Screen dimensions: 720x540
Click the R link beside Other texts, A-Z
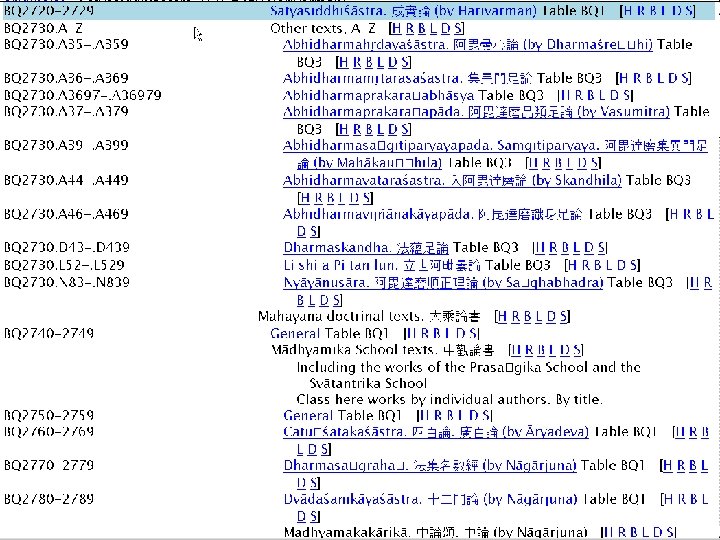click(x=410, y=28)
